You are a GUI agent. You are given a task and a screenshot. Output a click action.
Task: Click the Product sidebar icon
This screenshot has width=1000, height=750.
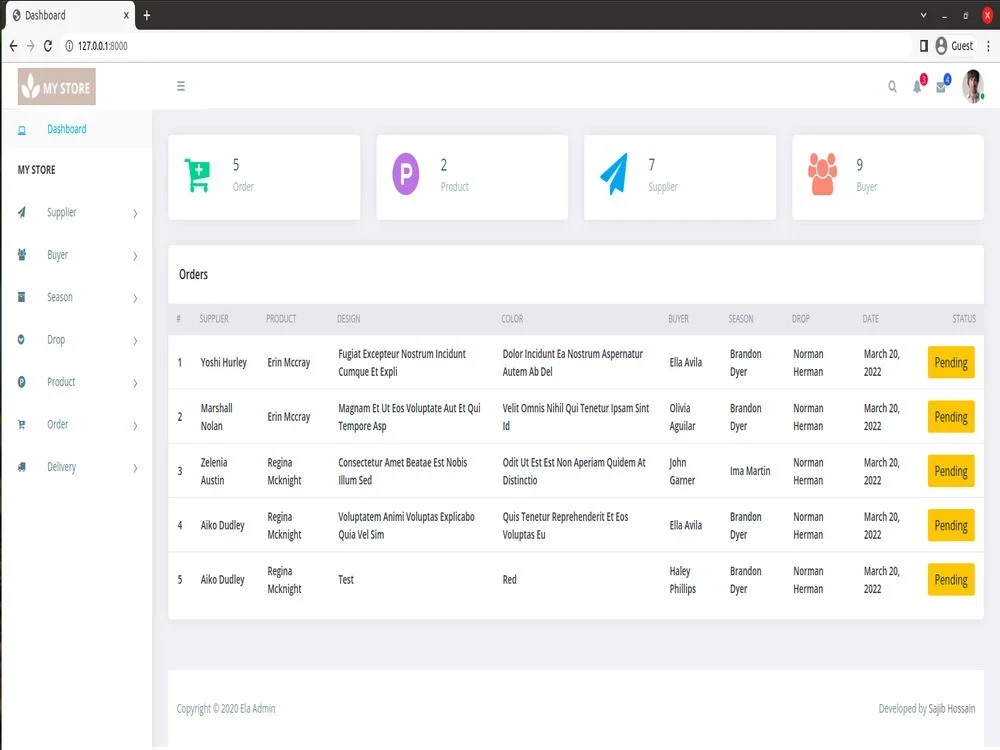22,382
